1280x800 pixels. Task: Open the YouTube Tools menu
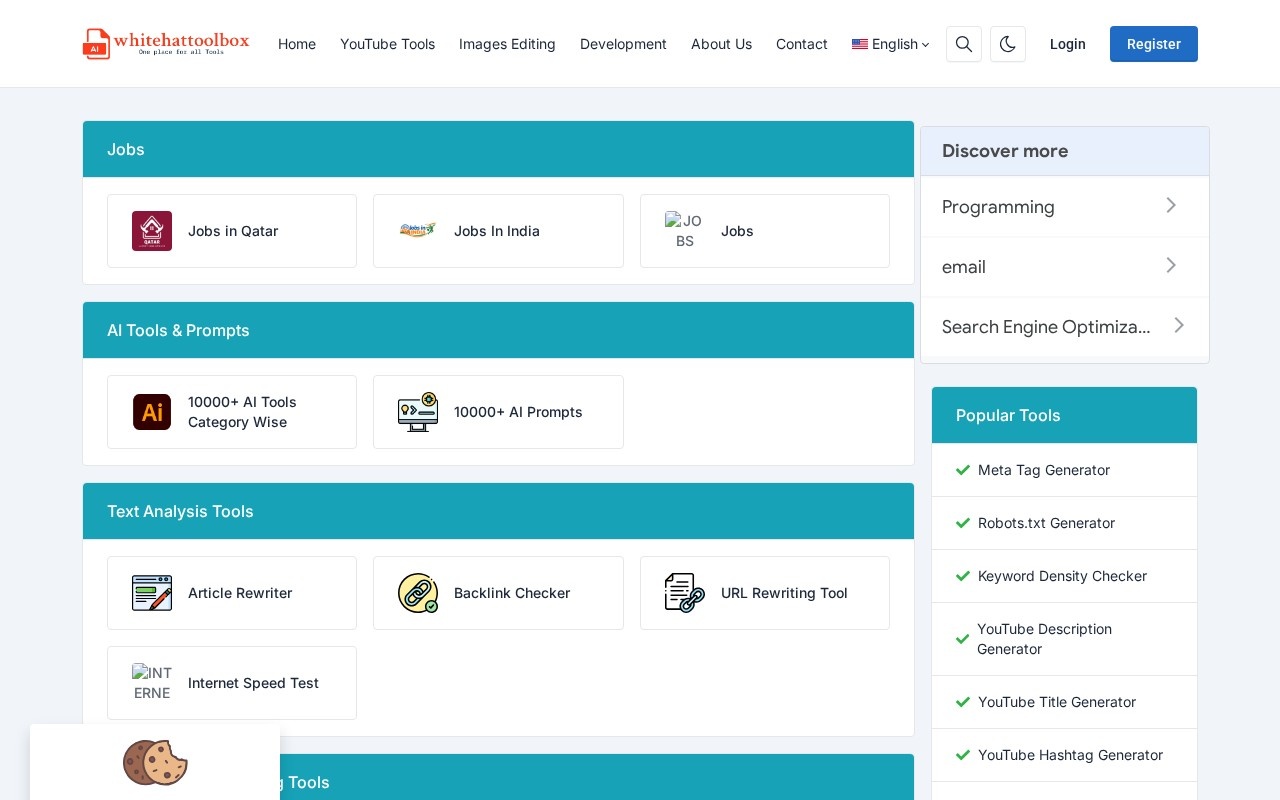tap(387, 44)
